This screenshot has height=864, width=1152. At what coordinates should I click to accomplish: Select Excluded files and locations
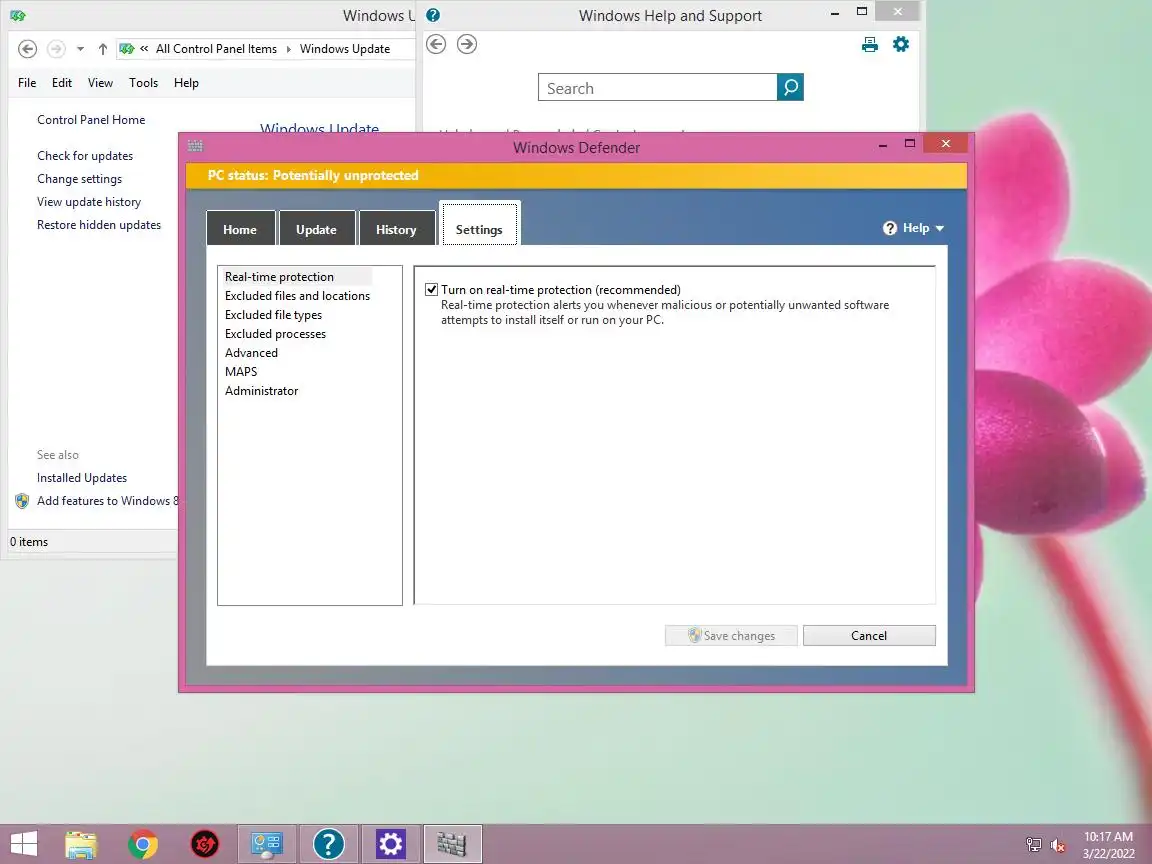pos(298,295)
